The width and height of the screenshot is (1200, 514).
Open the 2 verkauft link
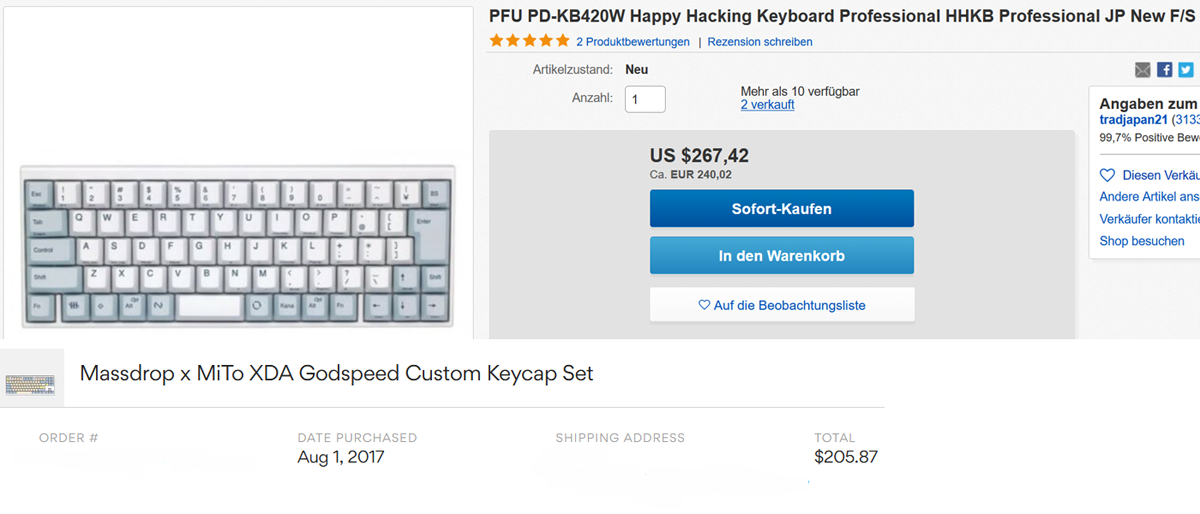coord(767,105)
